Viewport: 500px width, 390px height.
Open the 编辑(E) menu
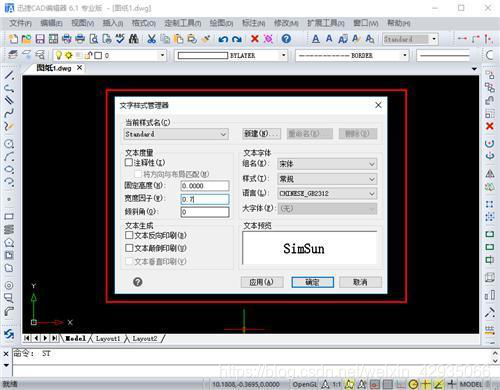[x=51, y=23]
